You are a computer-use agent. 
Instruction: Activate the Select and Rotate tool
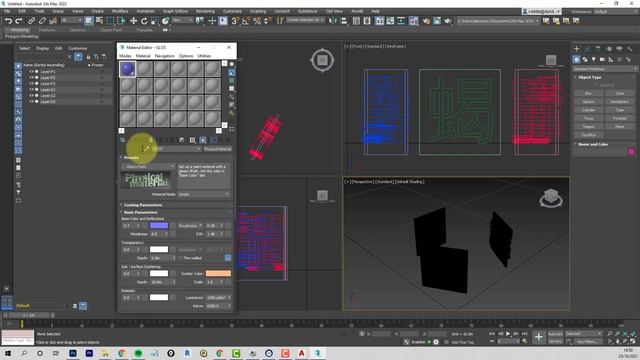click(144, 21)
